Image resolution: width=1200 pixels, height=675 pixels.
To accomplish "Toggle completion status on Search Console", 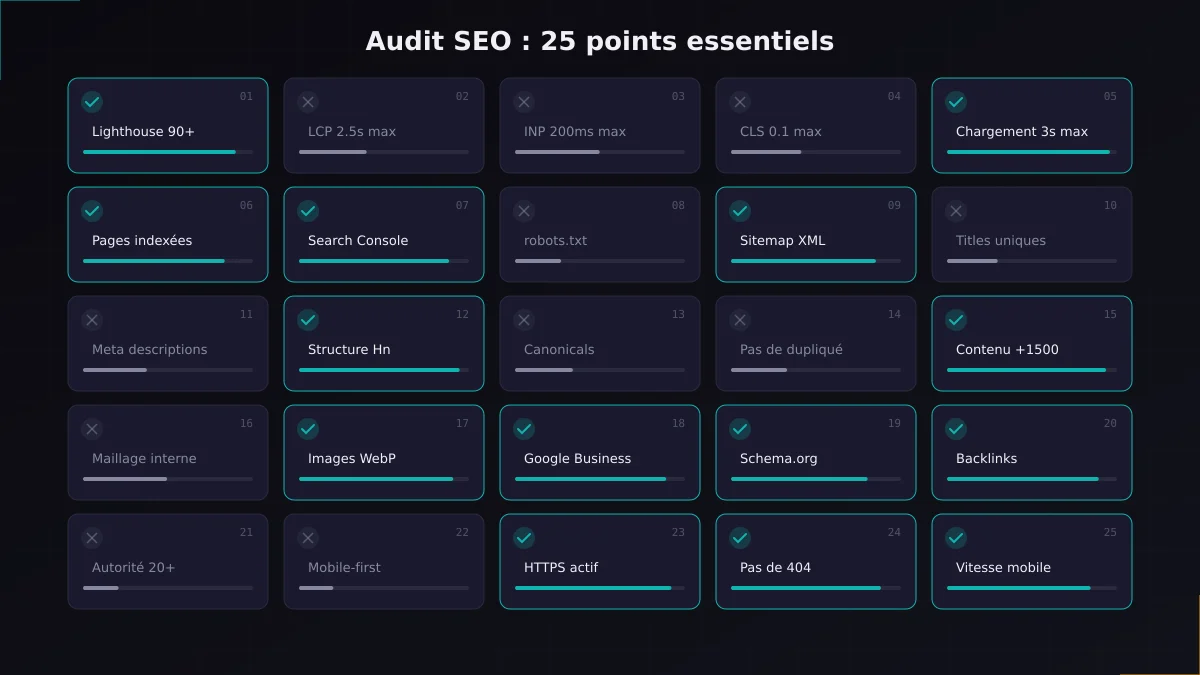I will coord(308,211).
